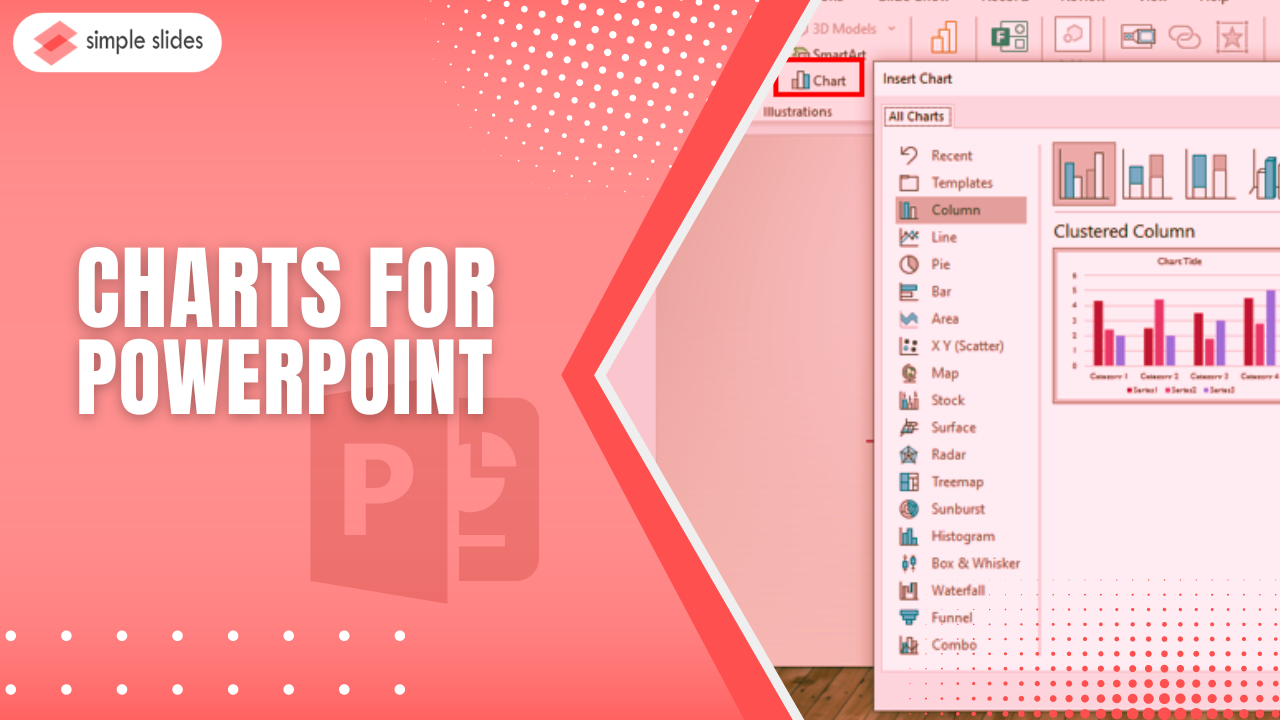Viewport: 1280px width, 720px height.
Task: Click the Simple Slides logo
Action: click(118, 41)
